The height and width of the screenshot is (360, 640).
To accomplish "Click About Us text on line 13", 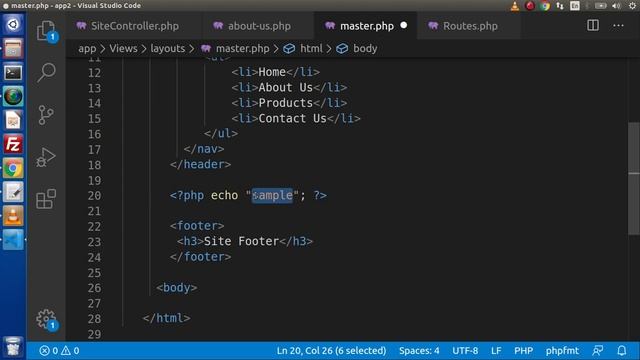I will pyautogui.click(x=285, y=87).
